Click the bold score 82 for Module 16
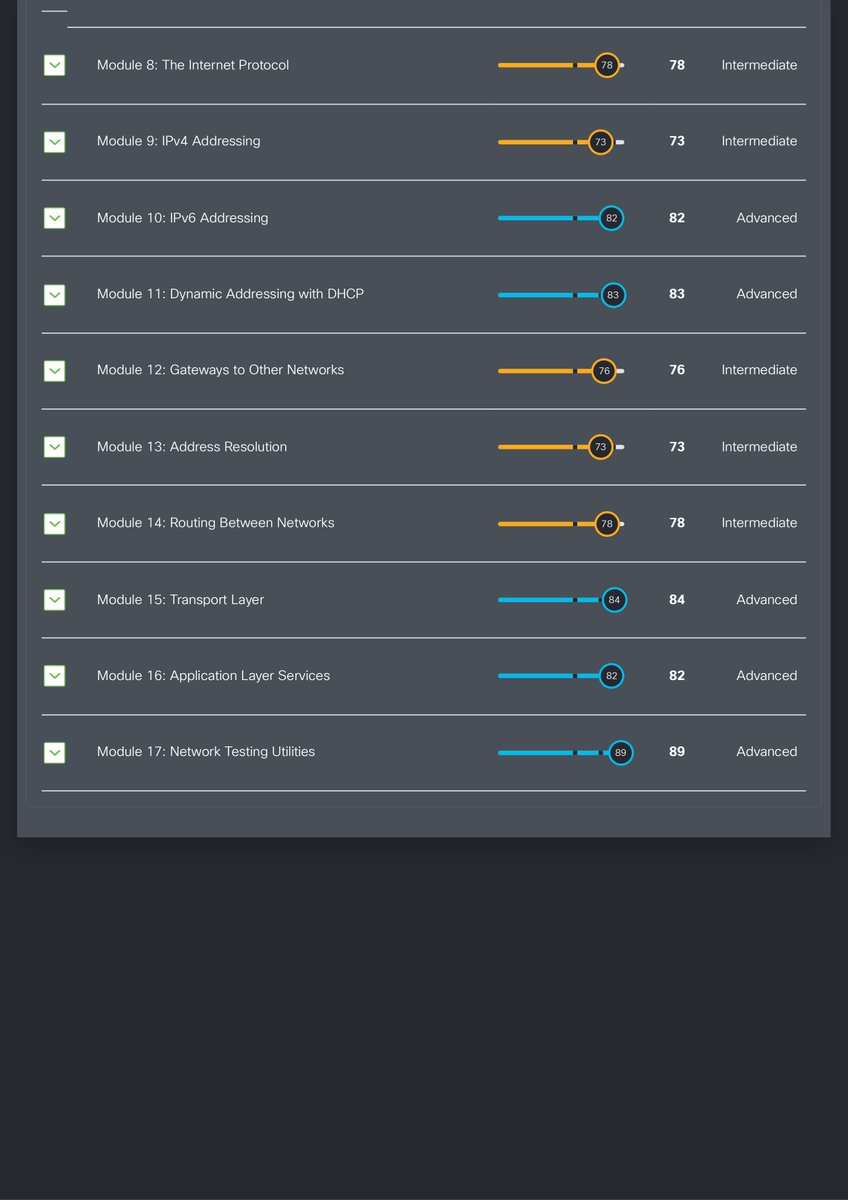The image size is (848, 1200). pos(677,676)
